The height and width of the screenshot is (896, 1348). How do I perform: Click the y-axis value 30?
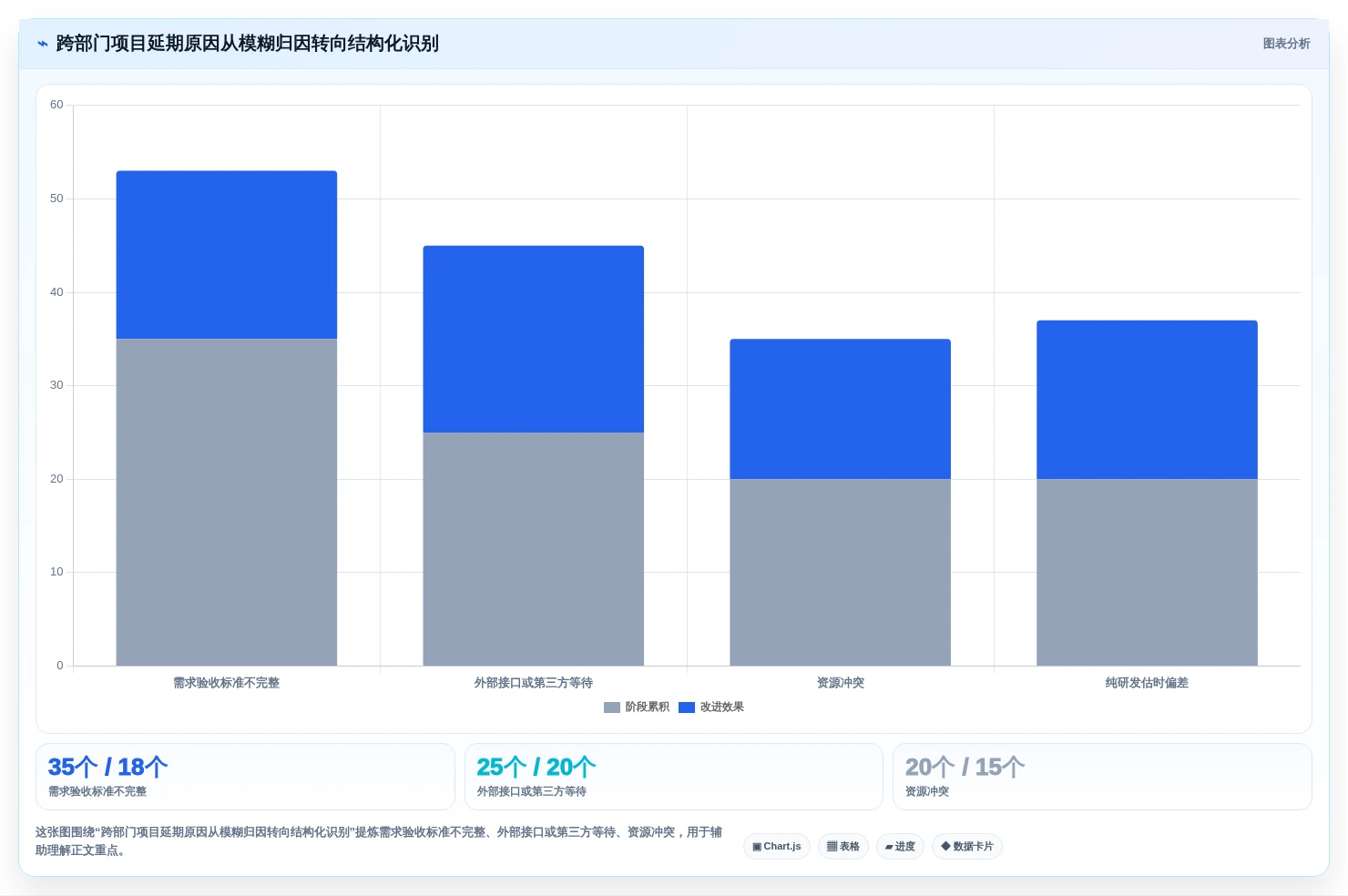tap(56, 385)
